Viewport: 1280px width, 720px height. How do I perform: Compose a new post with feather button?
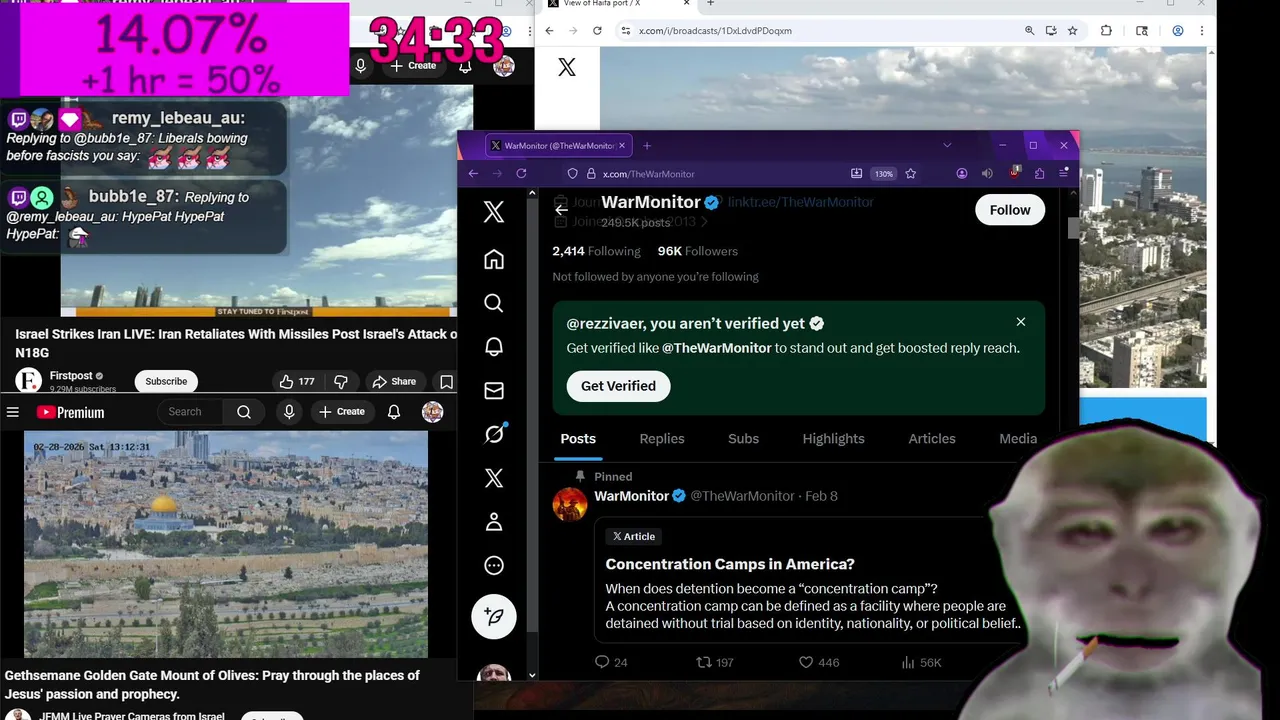[494, 617]
